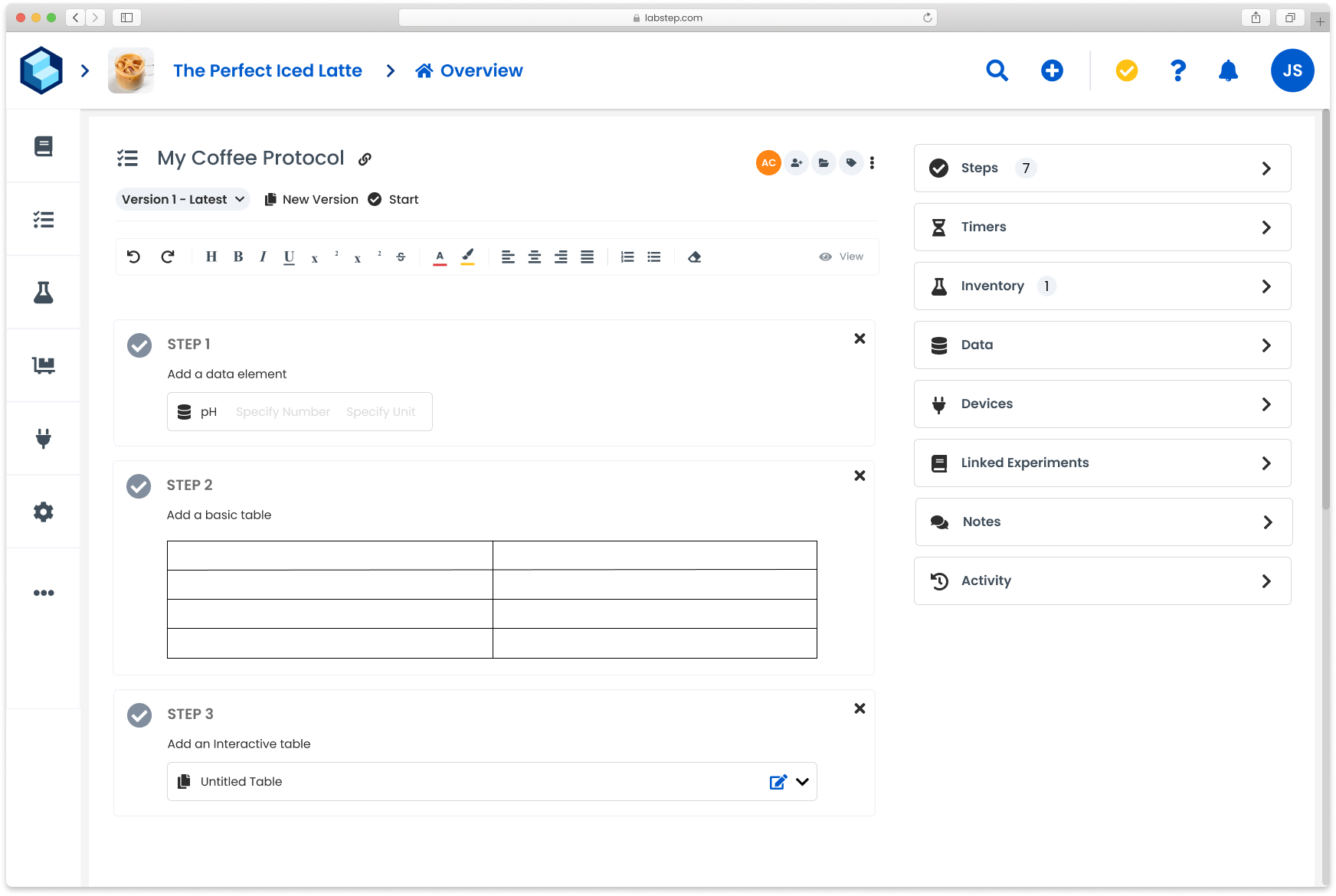The width and height of the screenshot is (1336, 896).
Task: Mark Step 3 as complete
Action: pyautogui.click(x=139, y=715)
